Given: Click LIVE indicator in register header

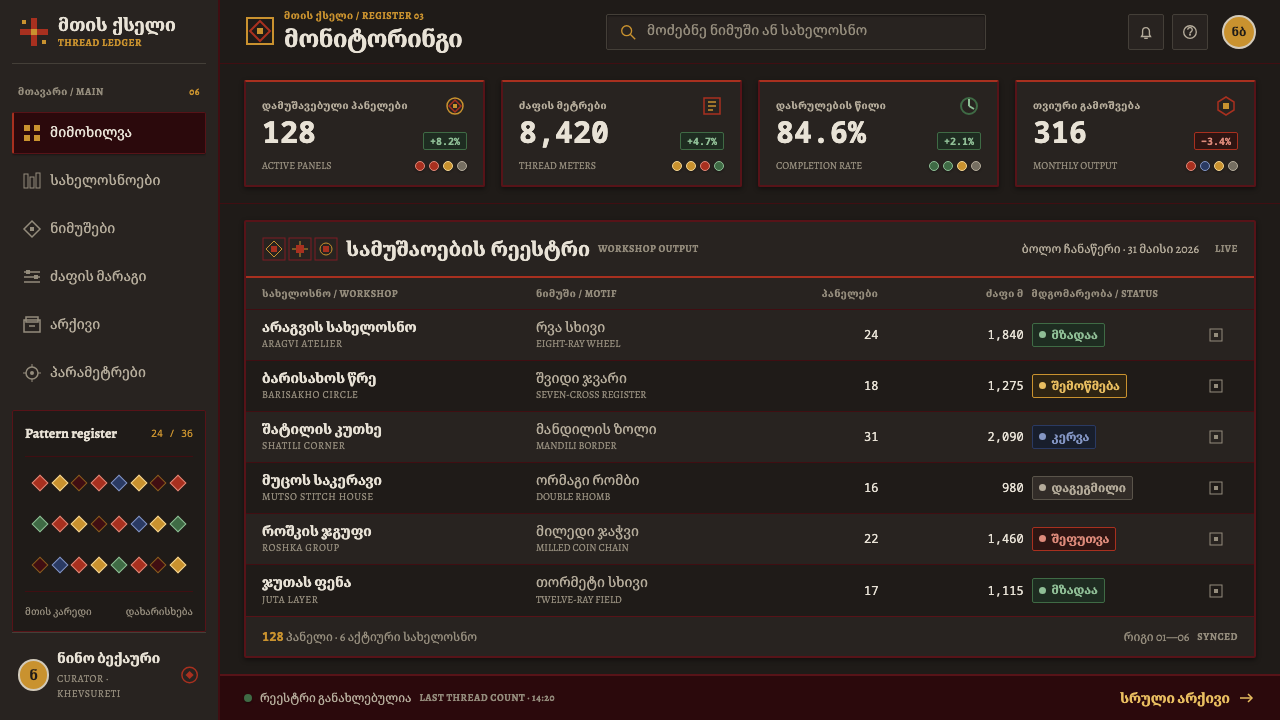Looking at the screenshot, I should coord(1226,249).
